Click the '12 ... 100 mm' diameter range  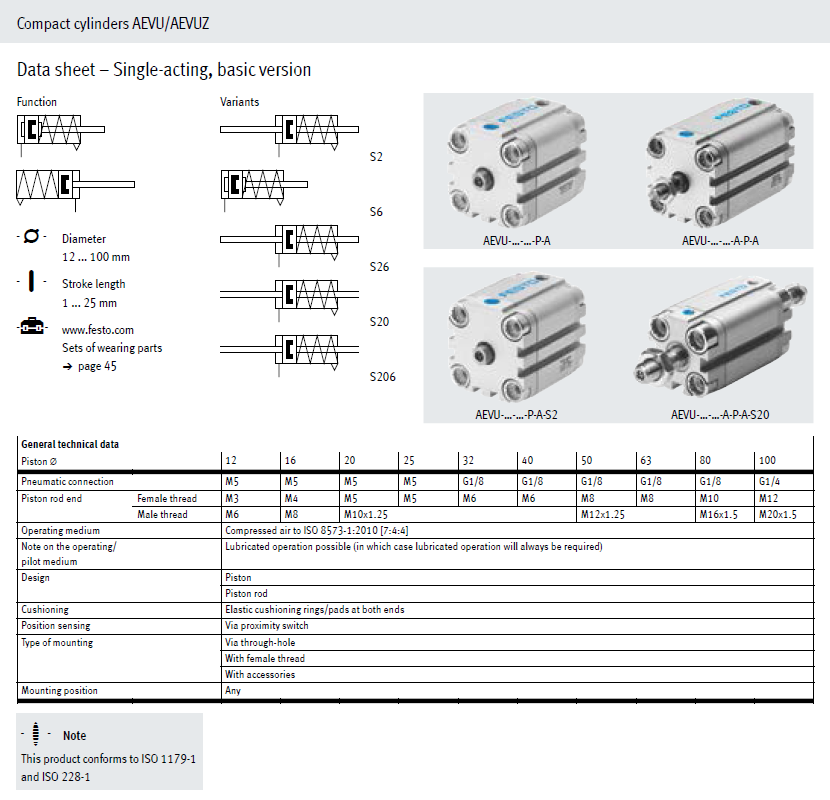96,257
